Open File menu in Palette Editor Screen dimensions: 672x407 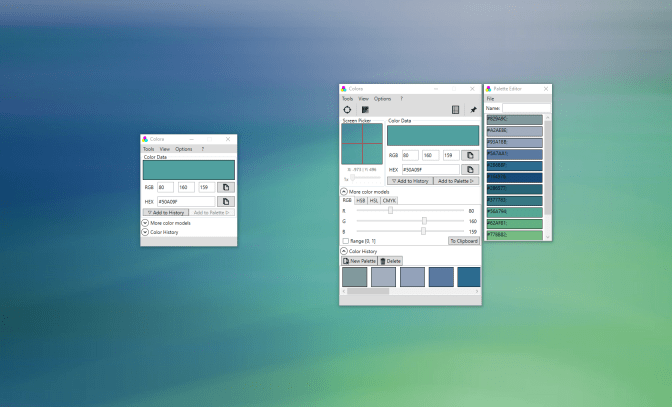490,99
